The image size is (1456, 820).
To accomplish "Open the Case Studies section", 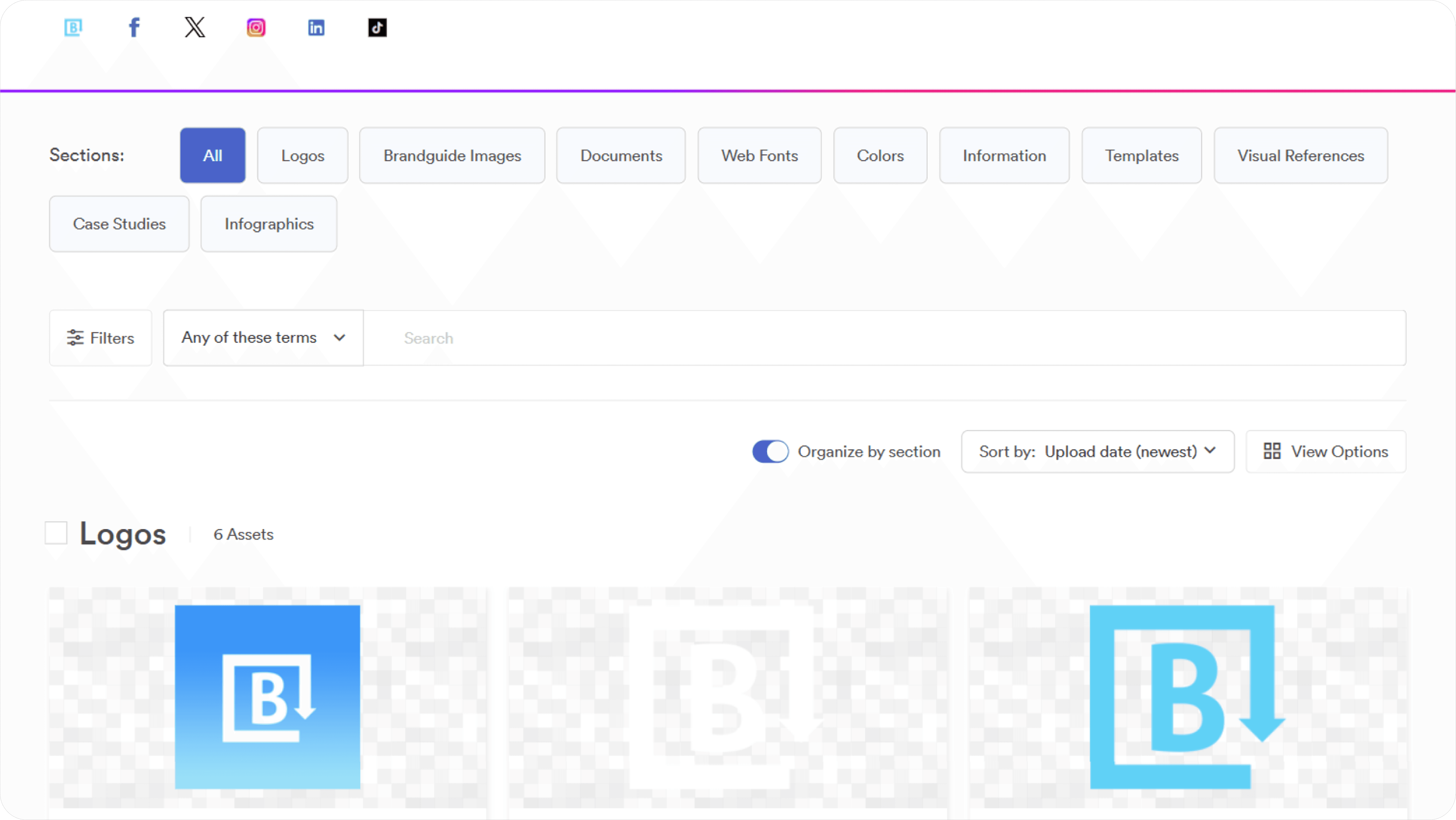I will (119, 224).
